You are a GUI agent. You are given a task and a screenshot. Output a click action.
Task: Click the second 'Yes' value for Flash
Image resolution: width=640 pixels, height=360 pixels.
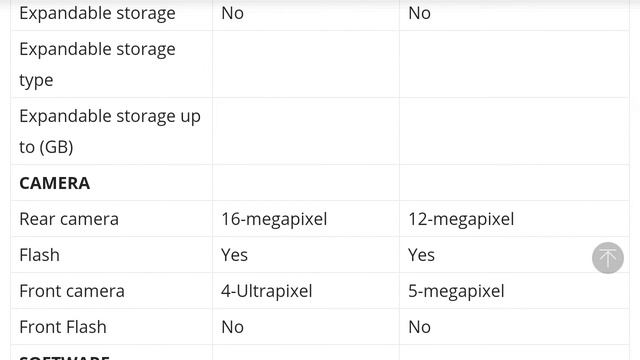pyautogui.click(x=421, y=255)
